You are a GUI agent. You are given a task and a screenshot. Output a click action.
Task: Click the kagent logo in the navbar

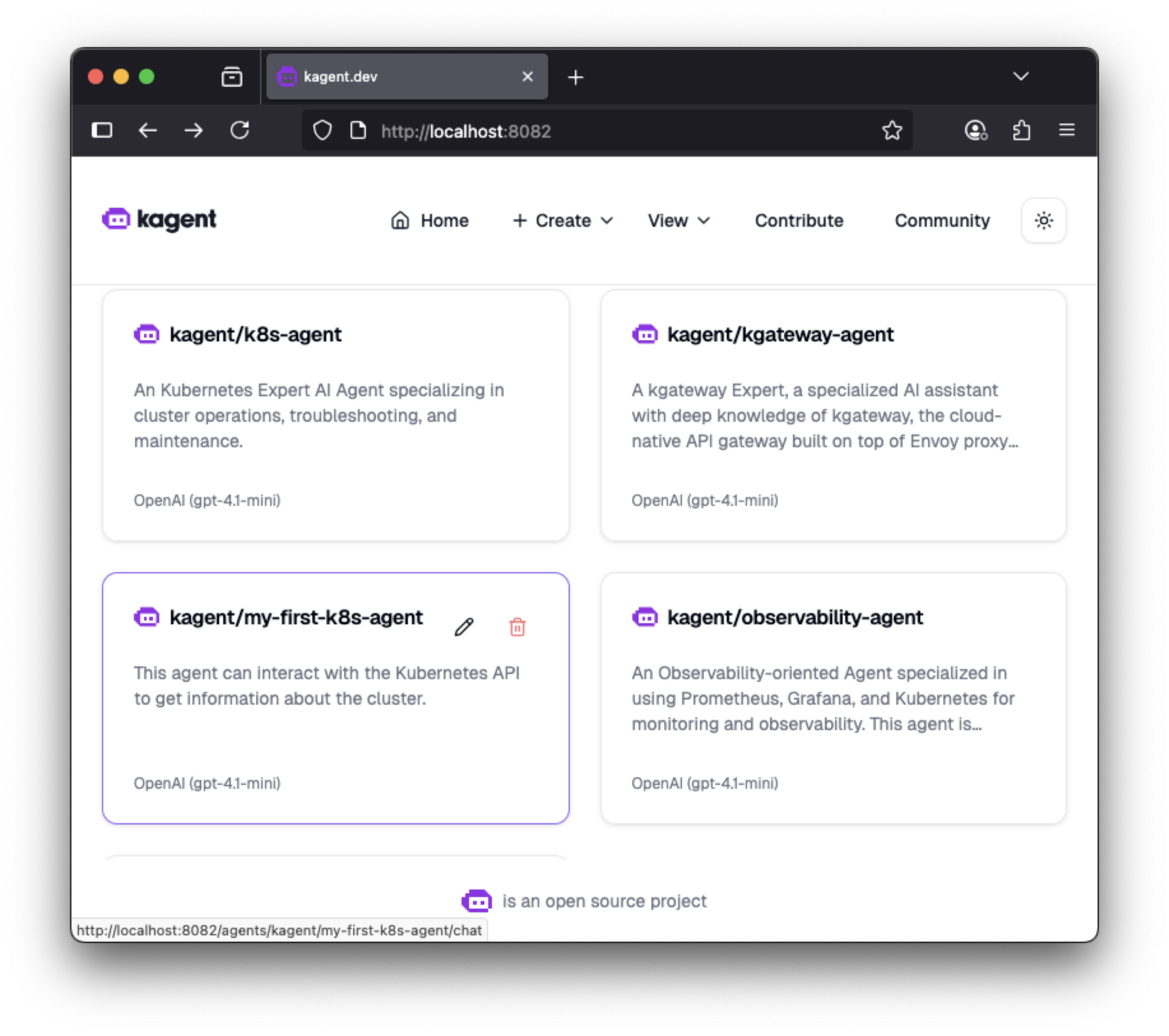click(x=158, y=220)
